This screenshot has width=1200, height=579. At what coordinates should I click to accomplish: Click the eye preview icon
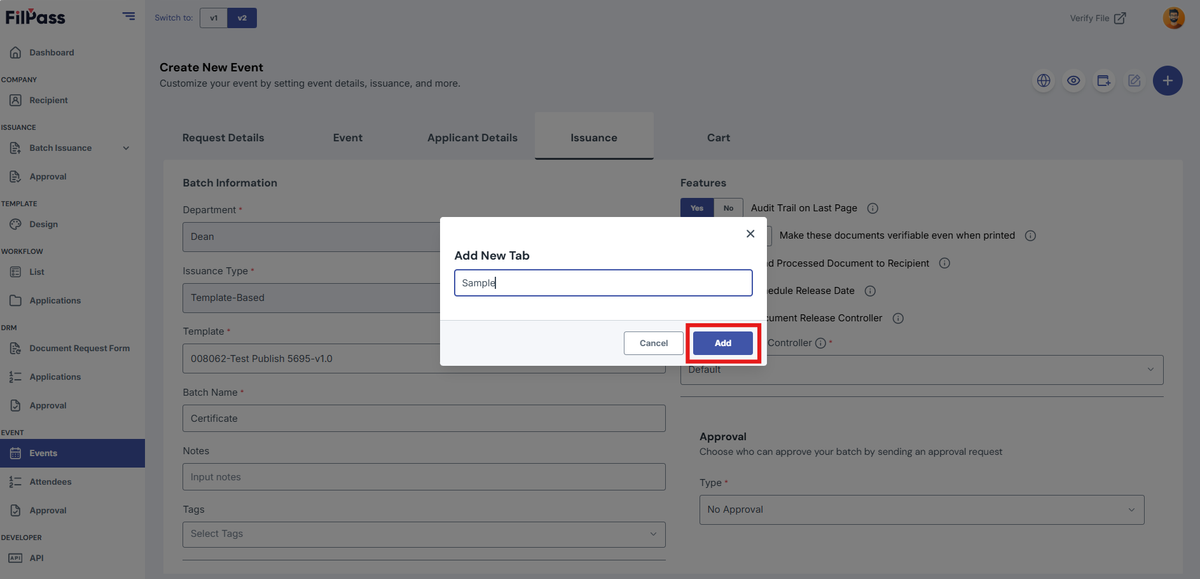(1073, 81)
